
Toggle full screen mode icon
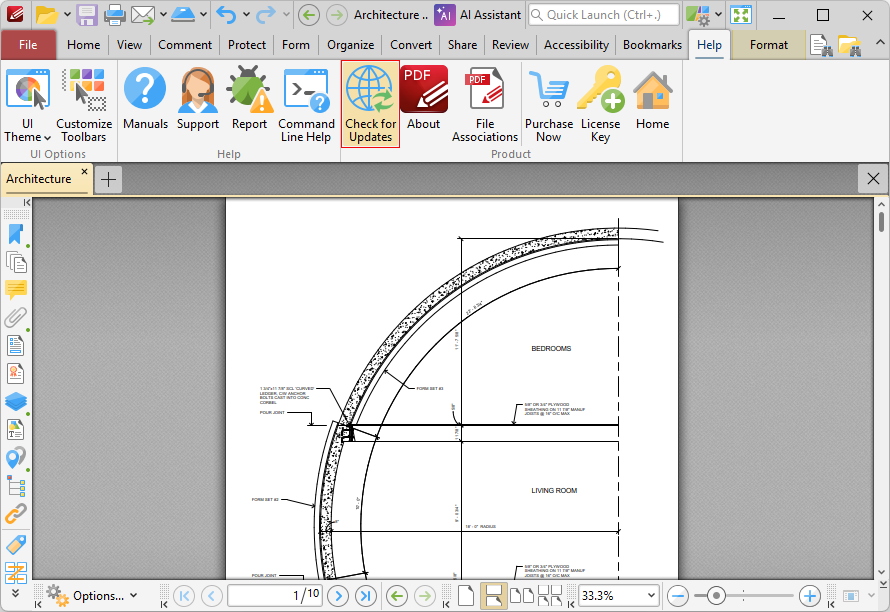[x=741, y=15]
